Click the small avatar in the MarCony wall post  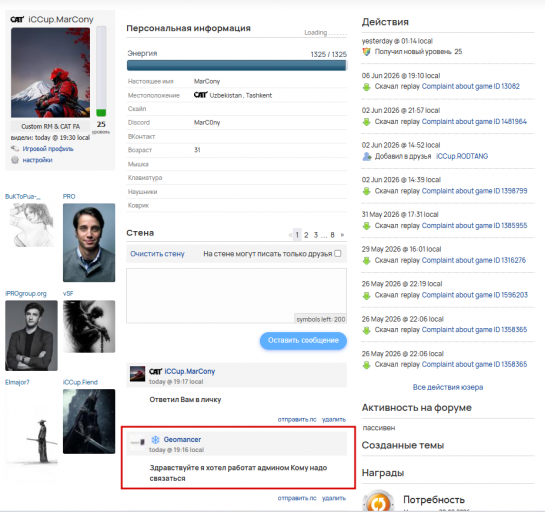click(x=137, y=374)
